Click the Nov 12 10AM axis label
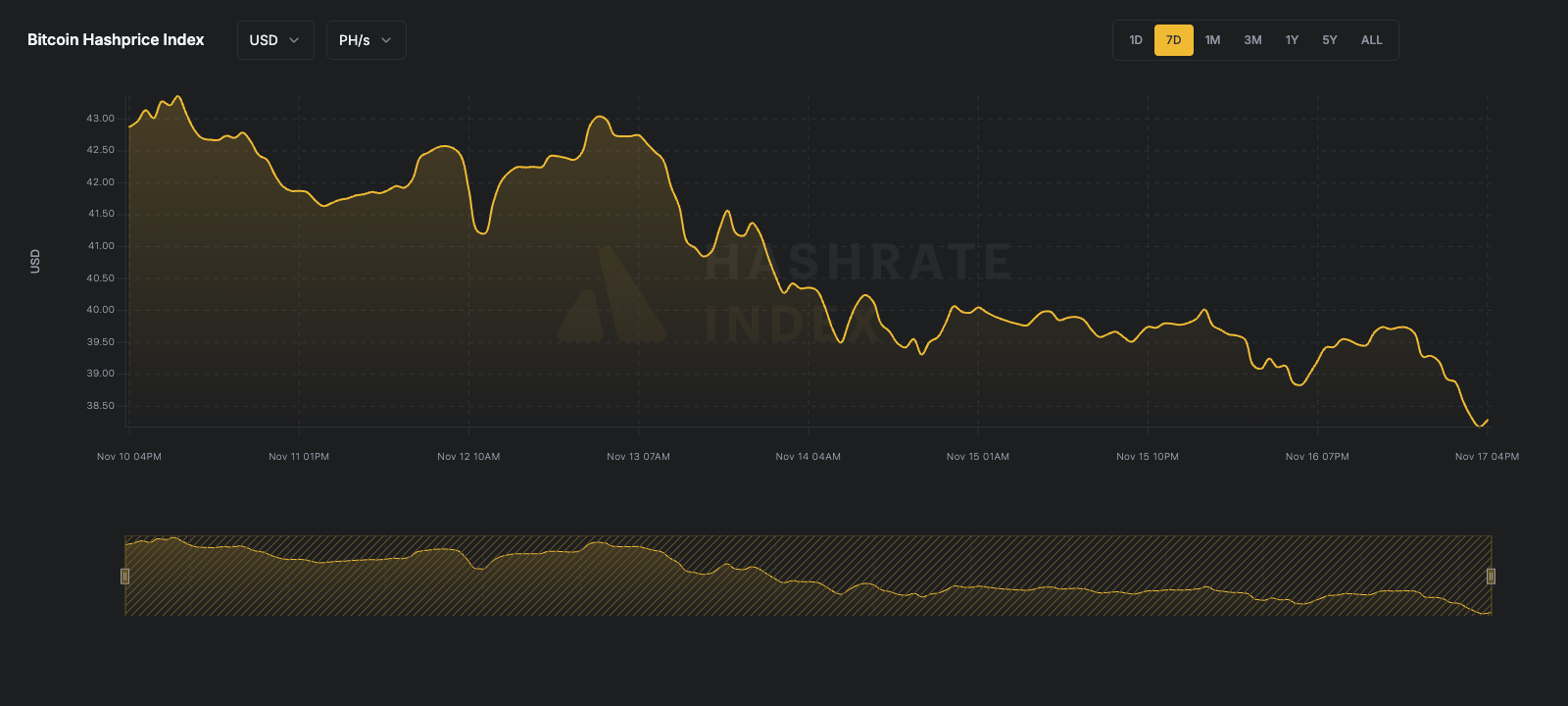Image resolution: width=1568 pixels, height=706 pixels. pos(468,457)
